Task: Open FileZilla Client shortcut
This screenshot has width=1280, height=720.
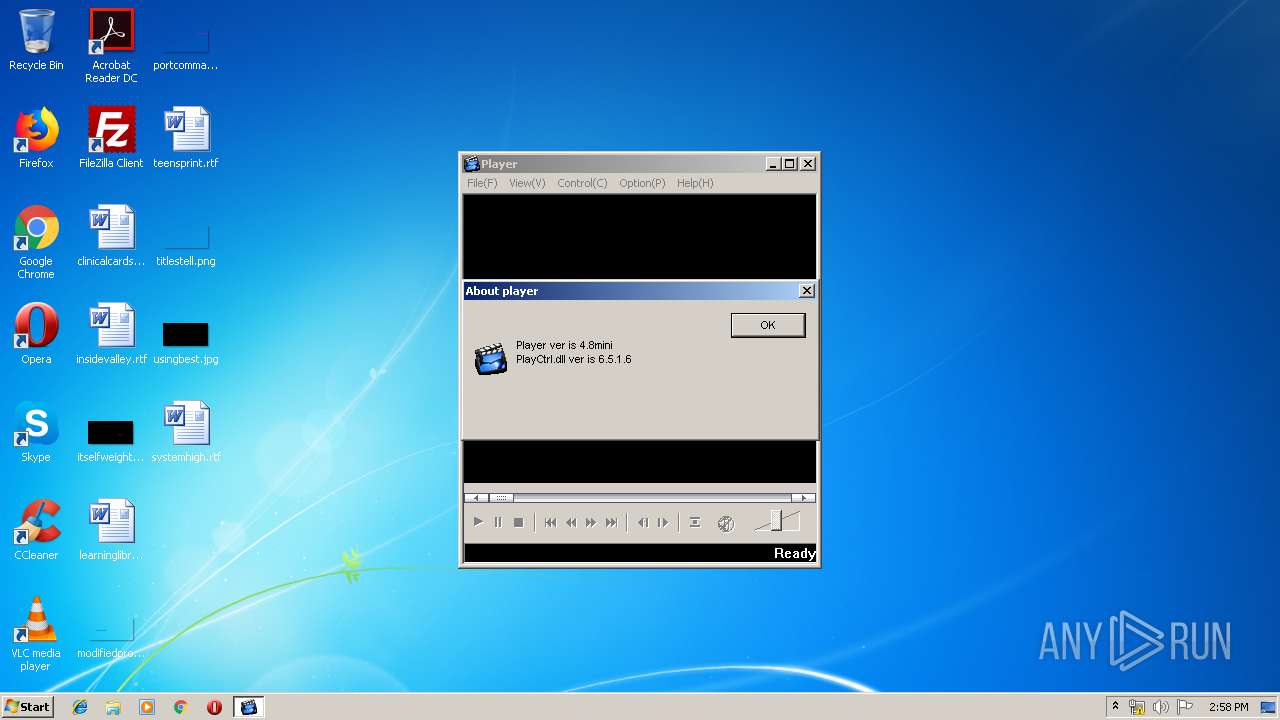Action: pos(111,138)
